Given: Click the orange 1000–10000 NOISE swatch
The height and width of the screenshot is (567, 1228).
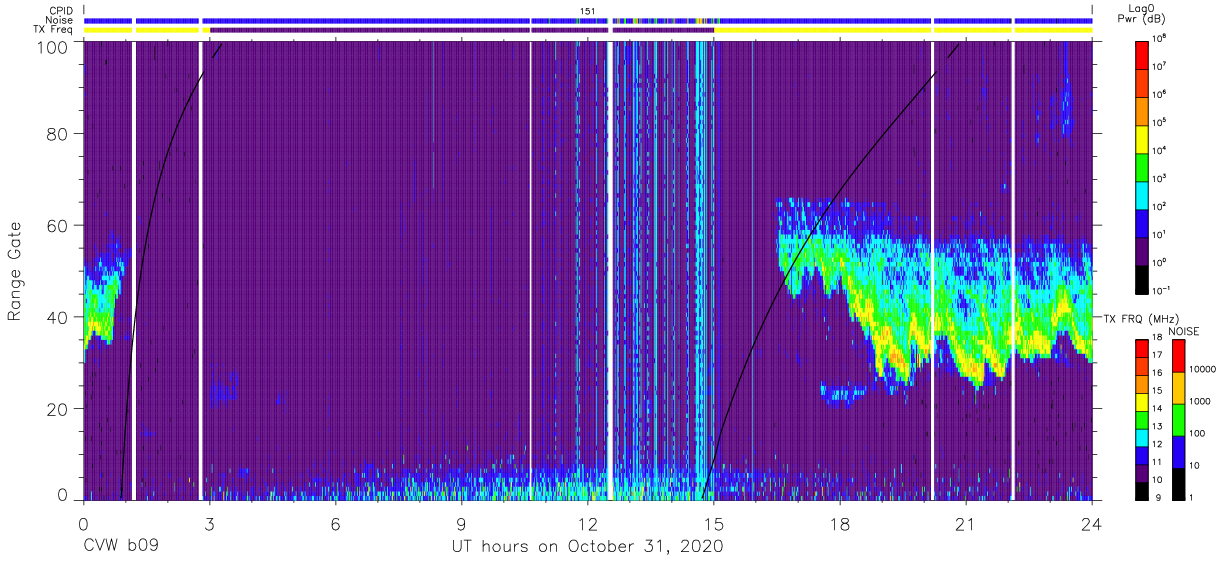Looking at the screenshot, I should pyautogui.click(x=1178, y=388).
